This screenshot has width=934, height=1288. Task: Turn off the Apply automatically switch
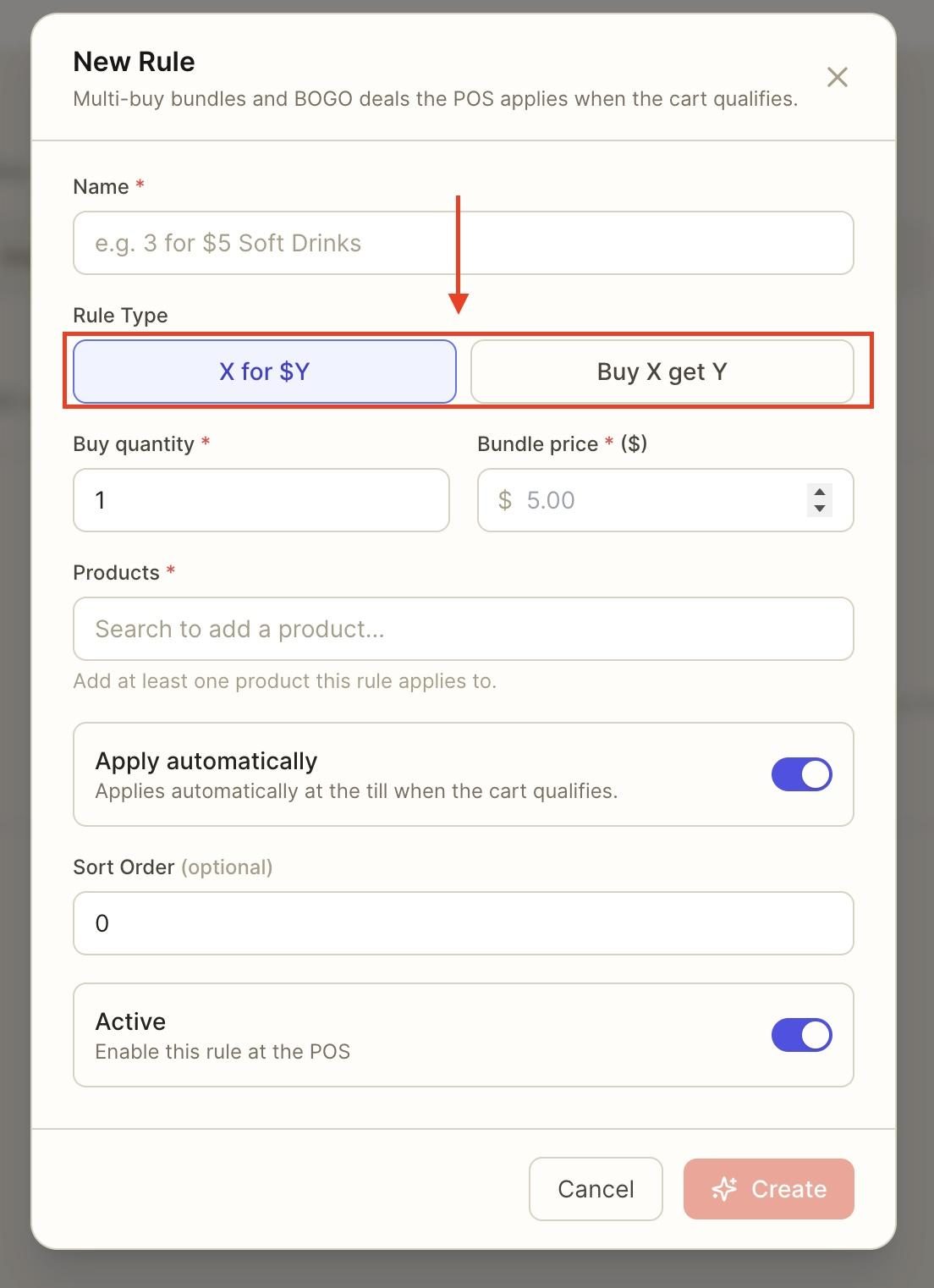(801, 774)
